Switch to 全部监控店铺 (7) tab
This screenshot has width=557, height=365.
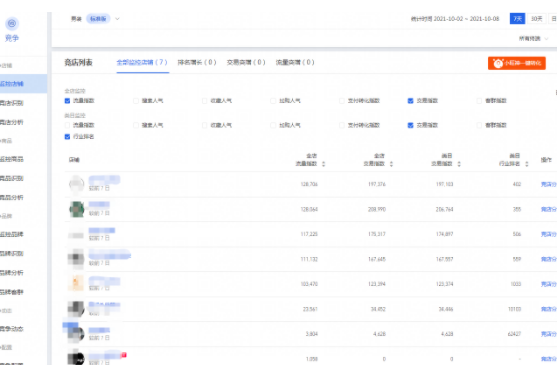click(142, 62)
